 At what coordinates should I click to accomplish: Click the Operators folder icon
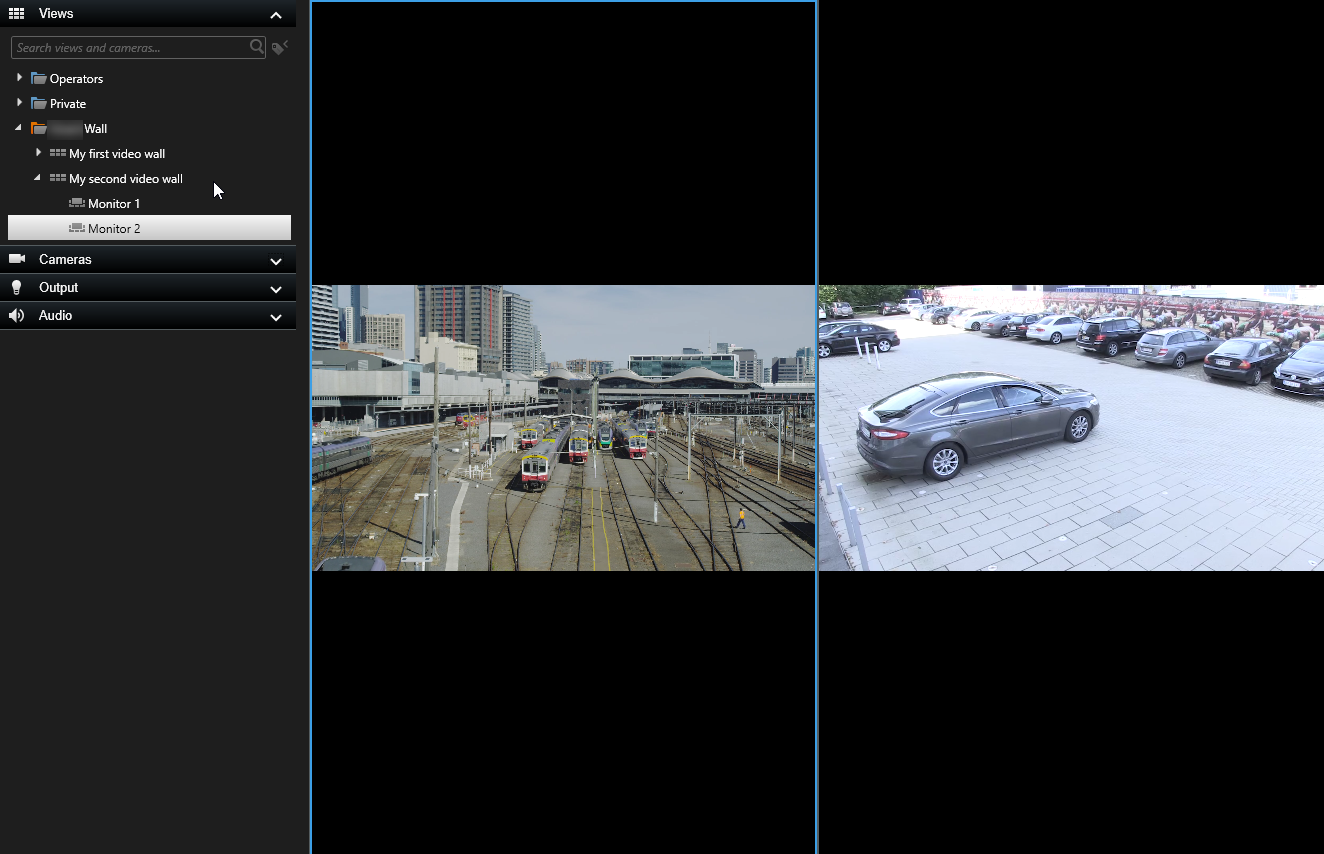[39, 78]
